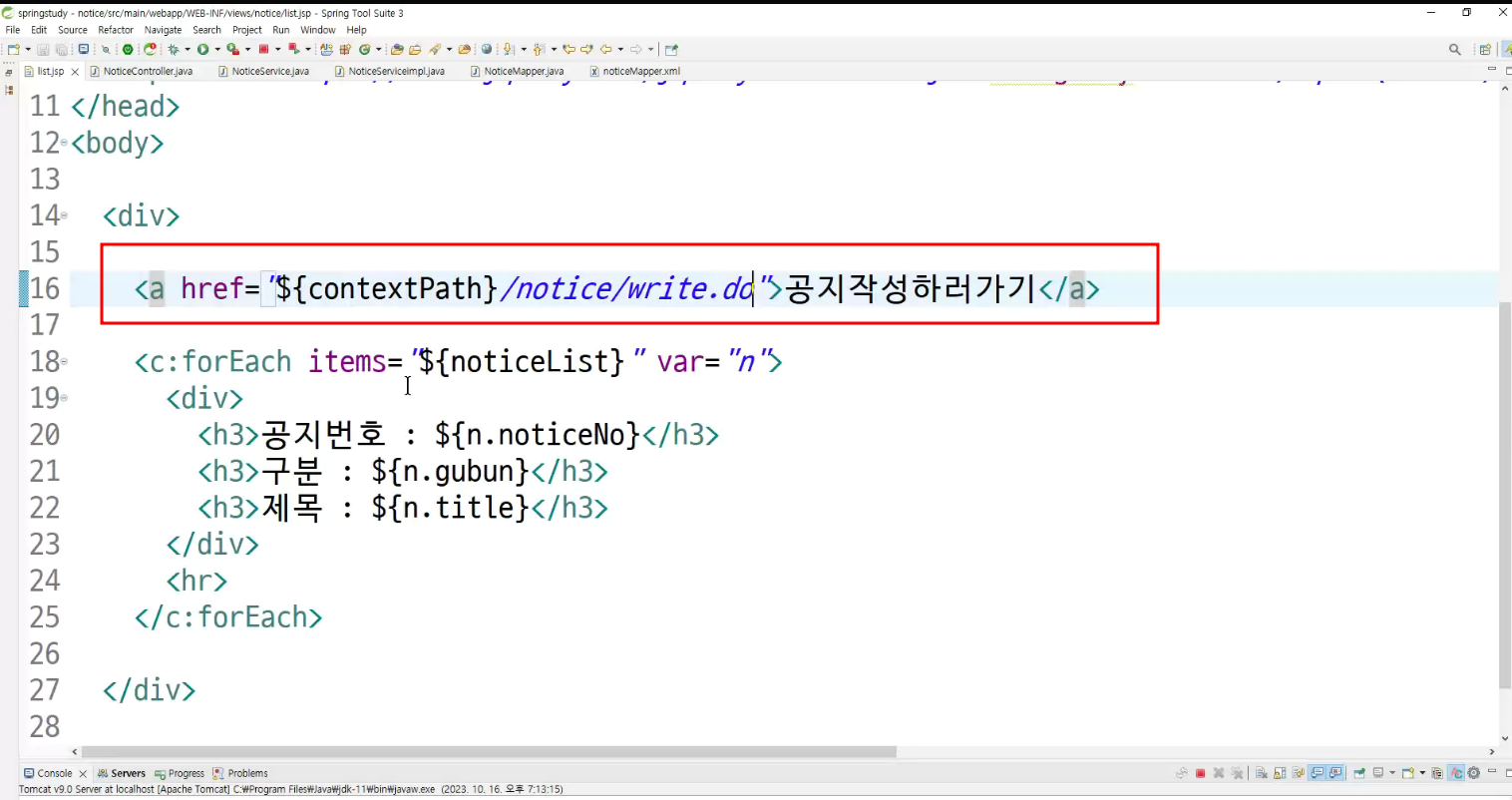Click the editor's vertical scrollbar thumb
1512x800 pixels.
point(1505,495)
